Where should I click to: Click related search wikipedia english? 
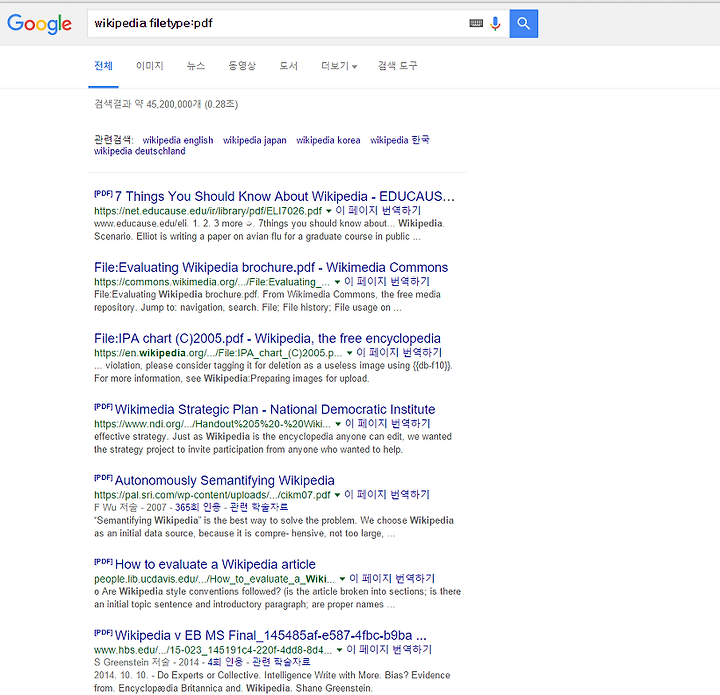(178, 140)
